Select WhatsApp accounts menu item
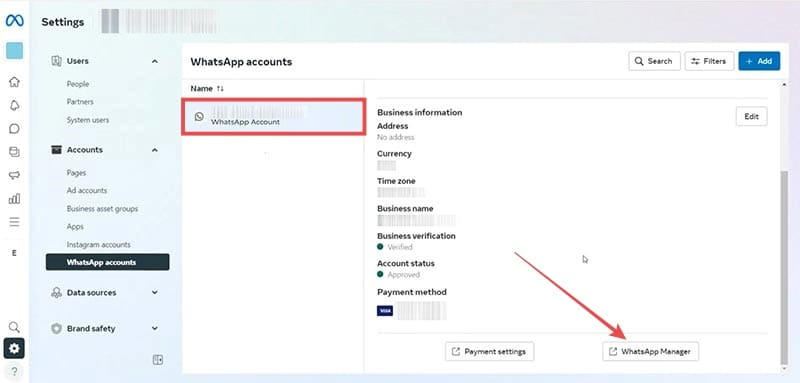The image size is (800, 383). (x=107, y=262)
